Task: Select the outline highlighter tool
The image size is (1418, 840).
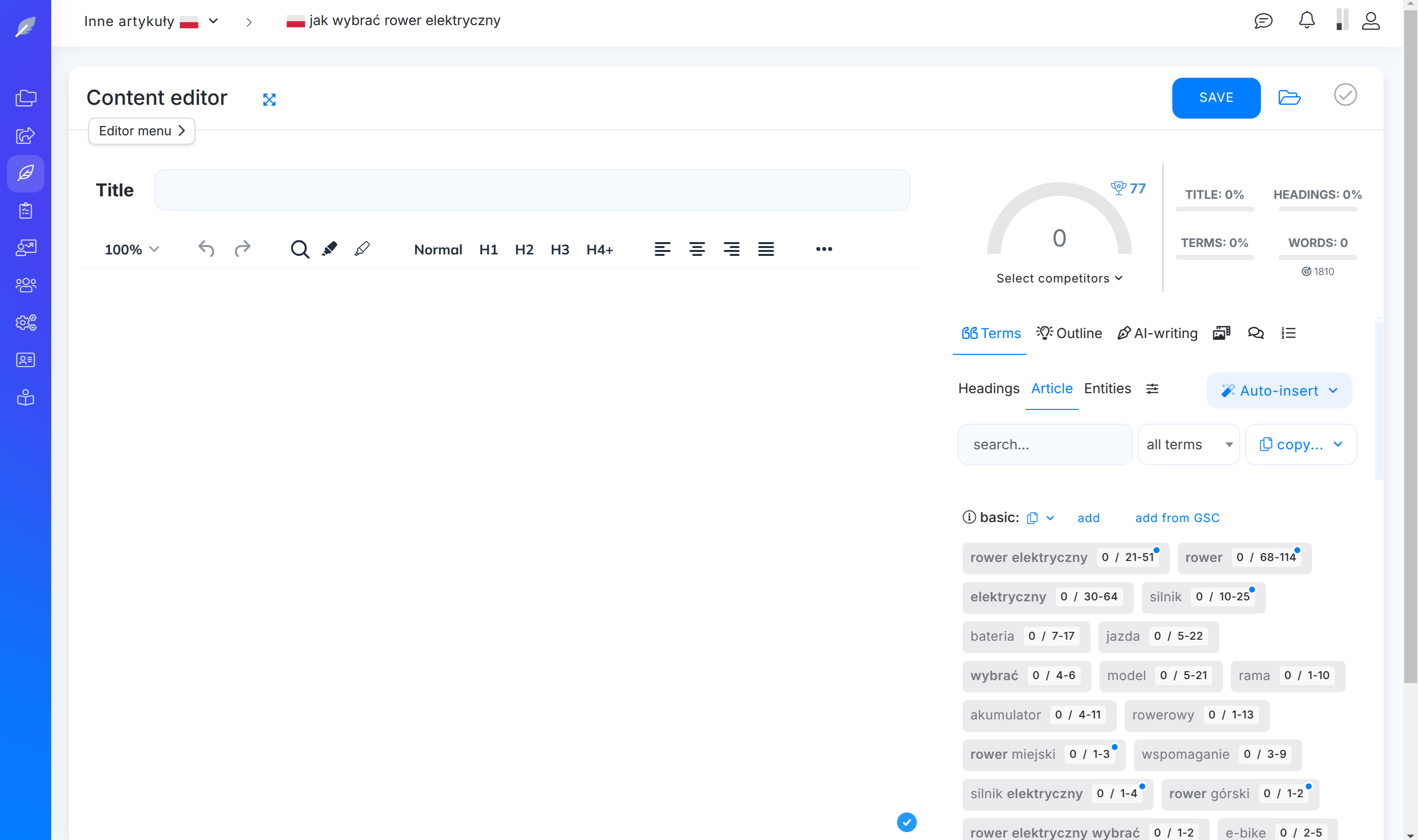Action: click(362, 249)
